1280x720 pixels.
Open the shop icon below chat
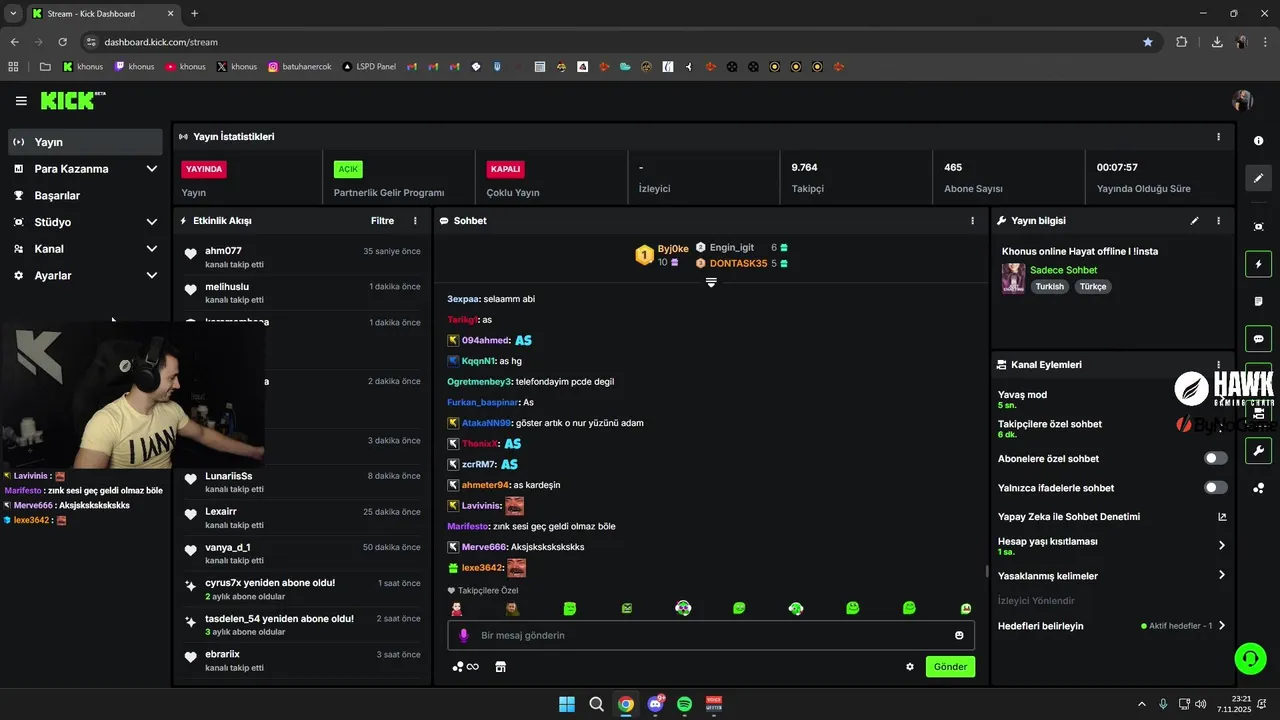(x=501, y=667)
